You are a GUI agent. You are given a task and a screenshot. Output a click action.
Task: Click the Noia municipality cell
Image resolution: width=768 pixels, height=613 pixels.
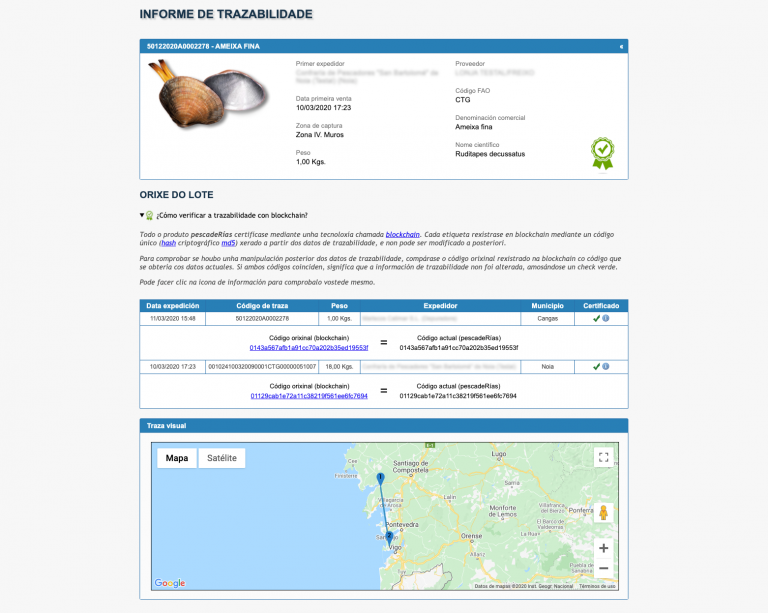click(x=548, y=366)
